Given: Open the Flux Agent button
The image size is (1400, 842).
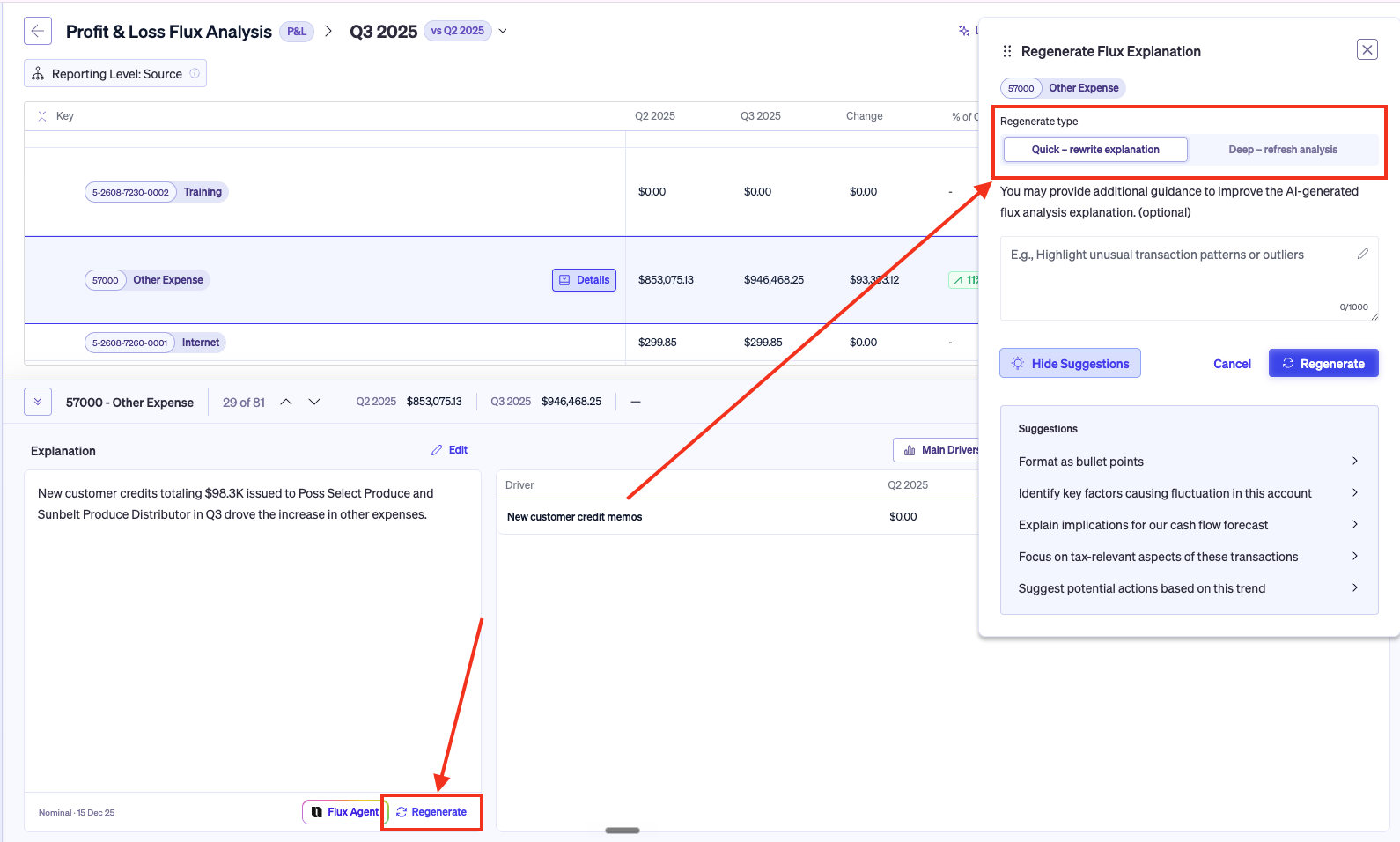Looking at the screenshot, I should [344, 812].
